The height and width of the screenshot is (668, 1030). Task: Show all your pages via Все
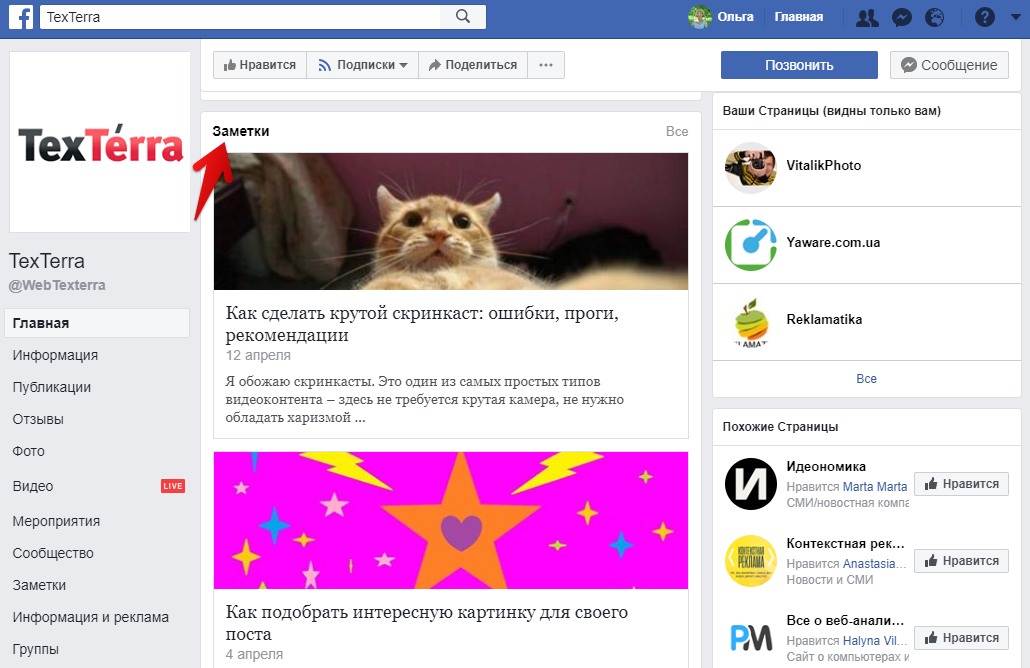tap(866, 379)
